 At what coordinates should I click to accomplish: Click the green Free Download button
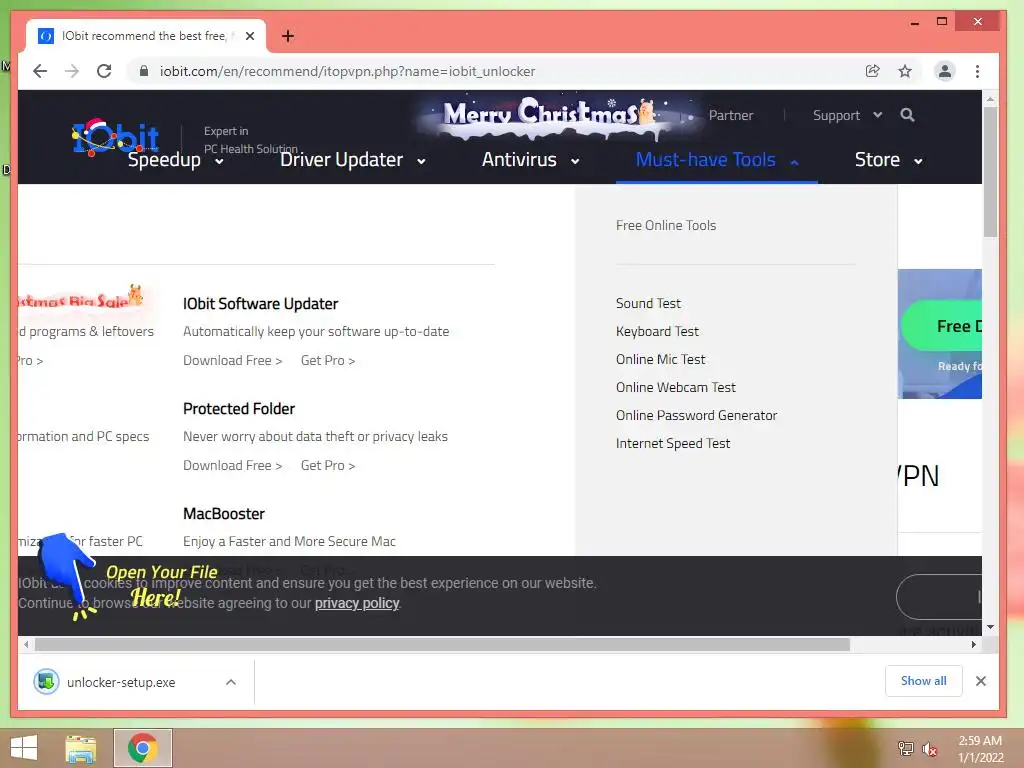[942, 326]
